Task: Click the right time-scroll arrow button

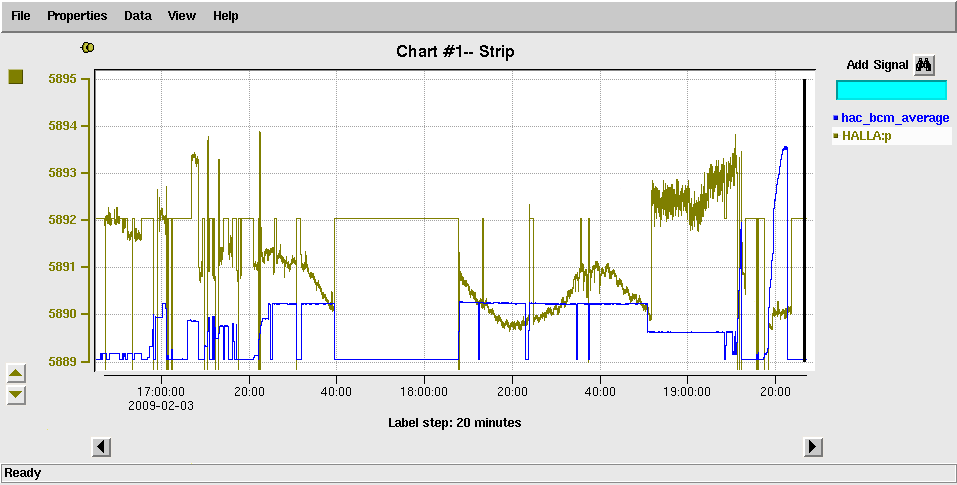Action: click(812, 447)
